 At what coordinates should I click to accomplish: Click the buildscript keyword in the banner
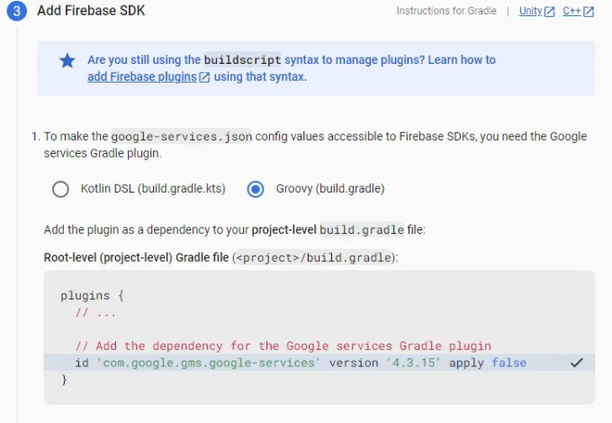[x=242, y=60]
